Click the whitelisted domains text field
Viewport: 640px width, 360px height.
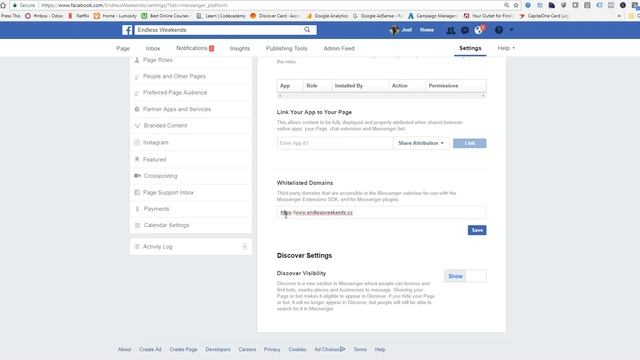(x=381, y=213)
